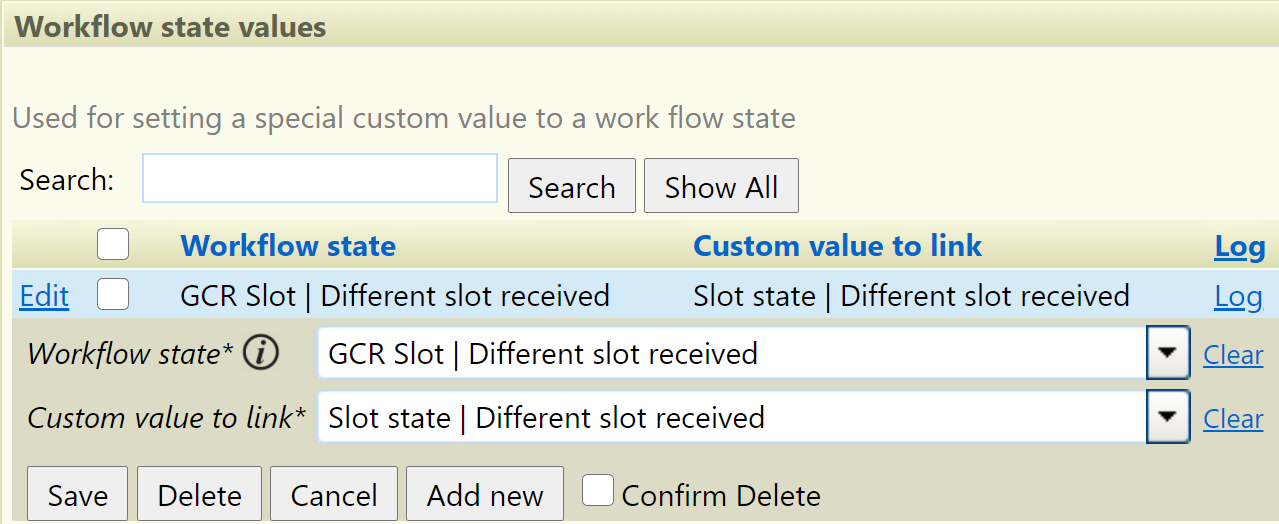Viewport: 1279px width, 524px height.
Task: Click the Workflow state info icon
Action: [260, 353]
